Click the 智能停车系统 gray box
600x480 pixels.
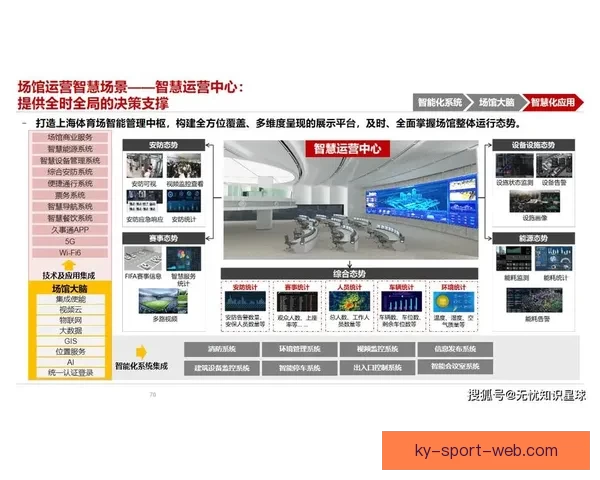click(x=300, y=368)
